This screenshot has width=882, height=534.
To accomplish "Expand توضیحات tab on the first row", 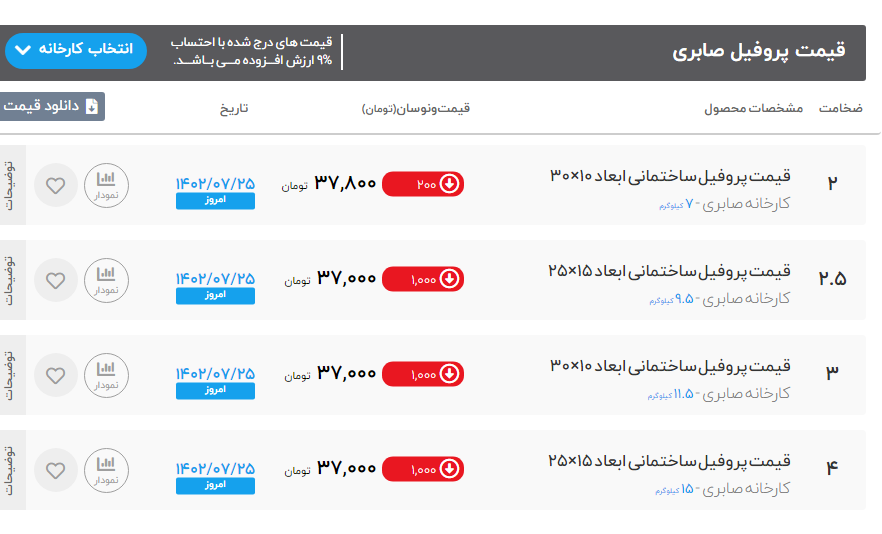I will 11,185.
